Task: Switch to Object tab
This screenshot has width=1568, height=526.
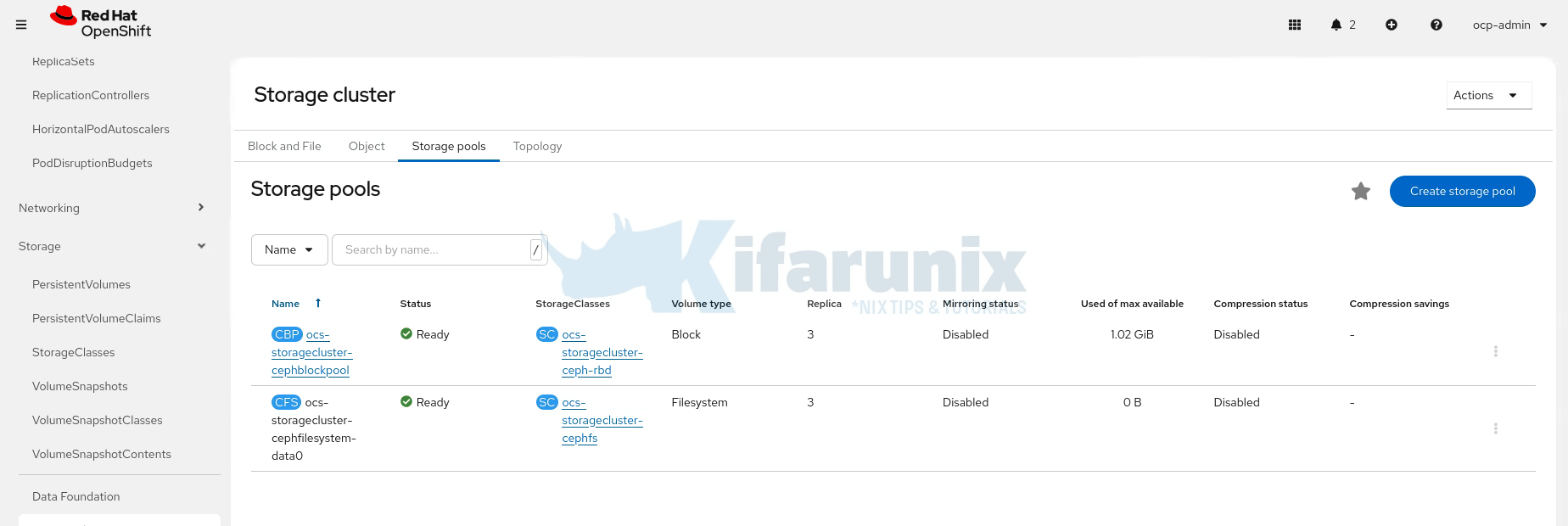Action: coord(367,146)
